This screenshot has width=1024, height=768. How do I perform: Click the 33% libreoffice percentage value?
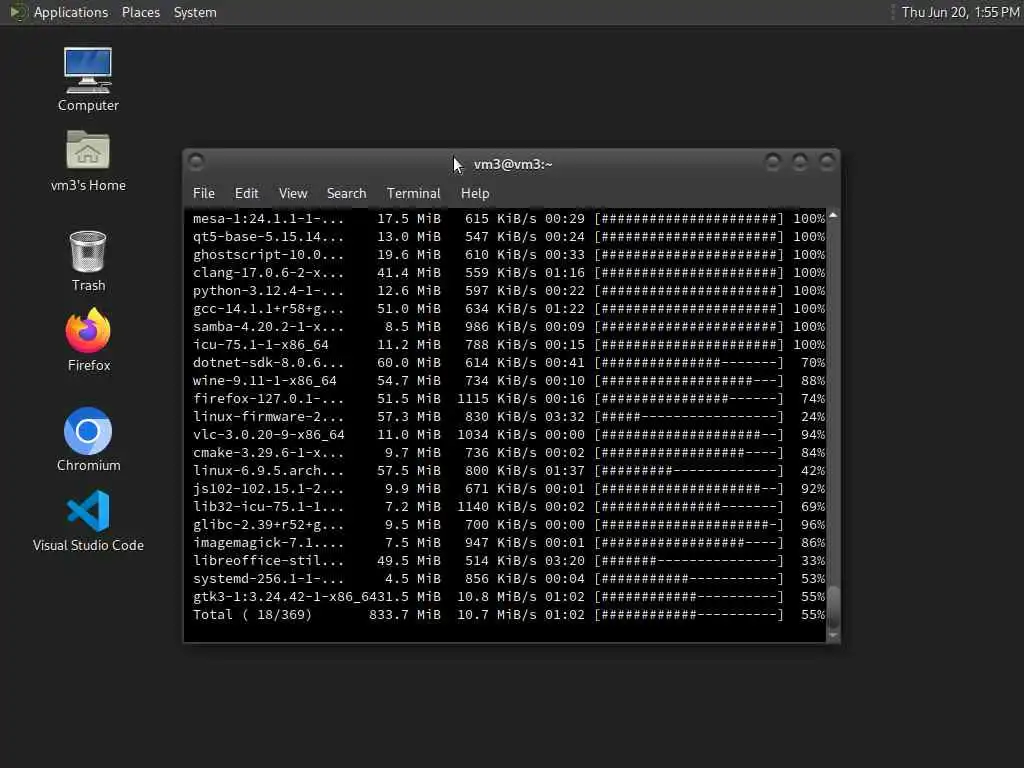pos(813,560)
